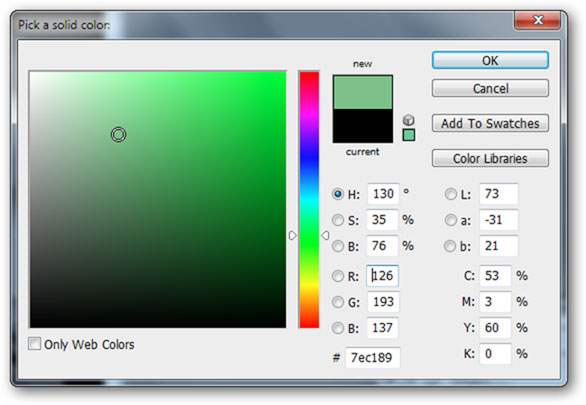The width and height of the screenshot is (586, 405).
Task: Pick pure green at color field top-right corner
Action: pos(285,72)
